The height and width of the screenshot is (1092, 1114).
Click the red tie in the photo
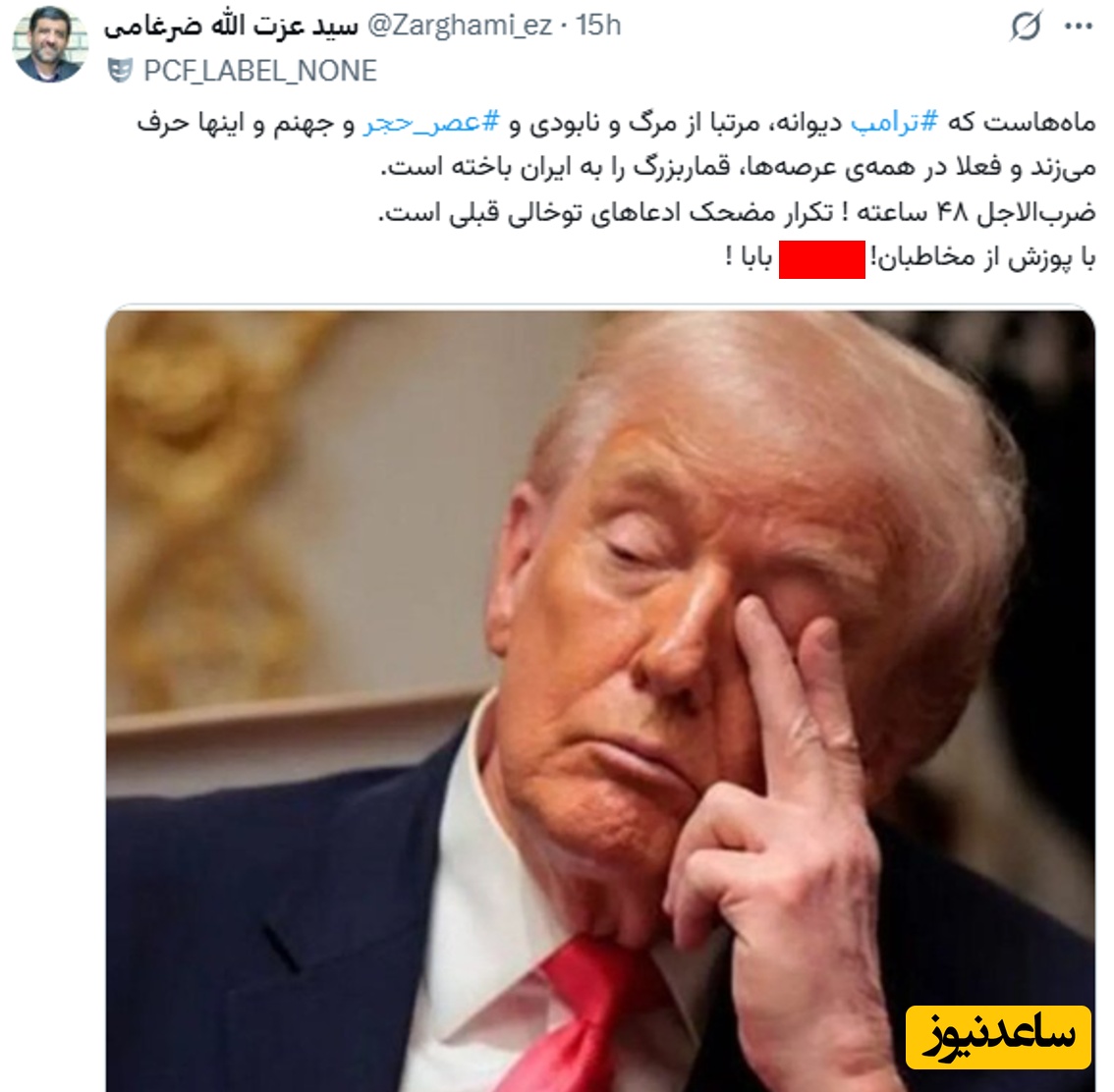point(583,1016)
